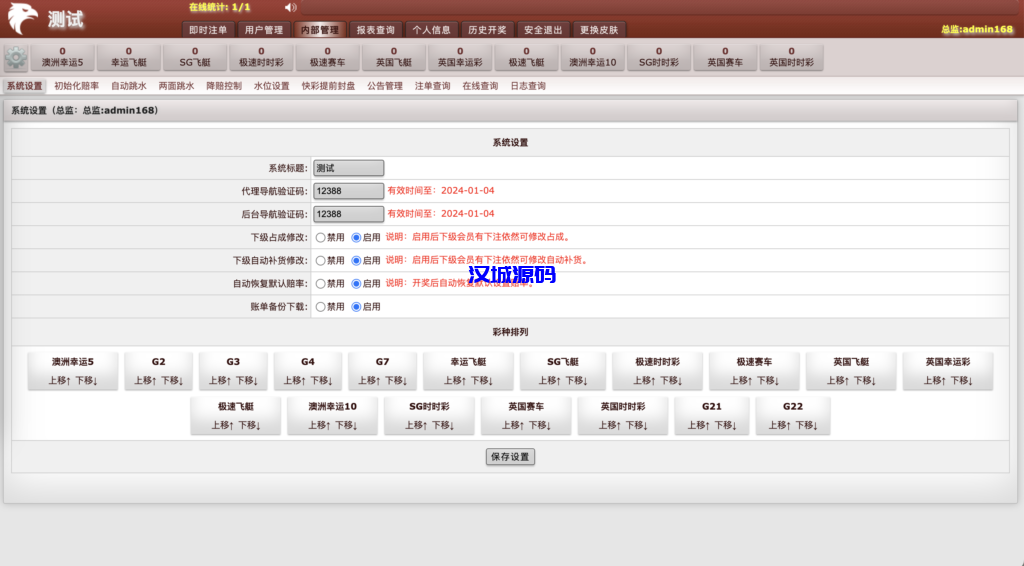1024x566 pixels.
Task: Switch to the 降赔控制 tab
Action: pos(224,86)
